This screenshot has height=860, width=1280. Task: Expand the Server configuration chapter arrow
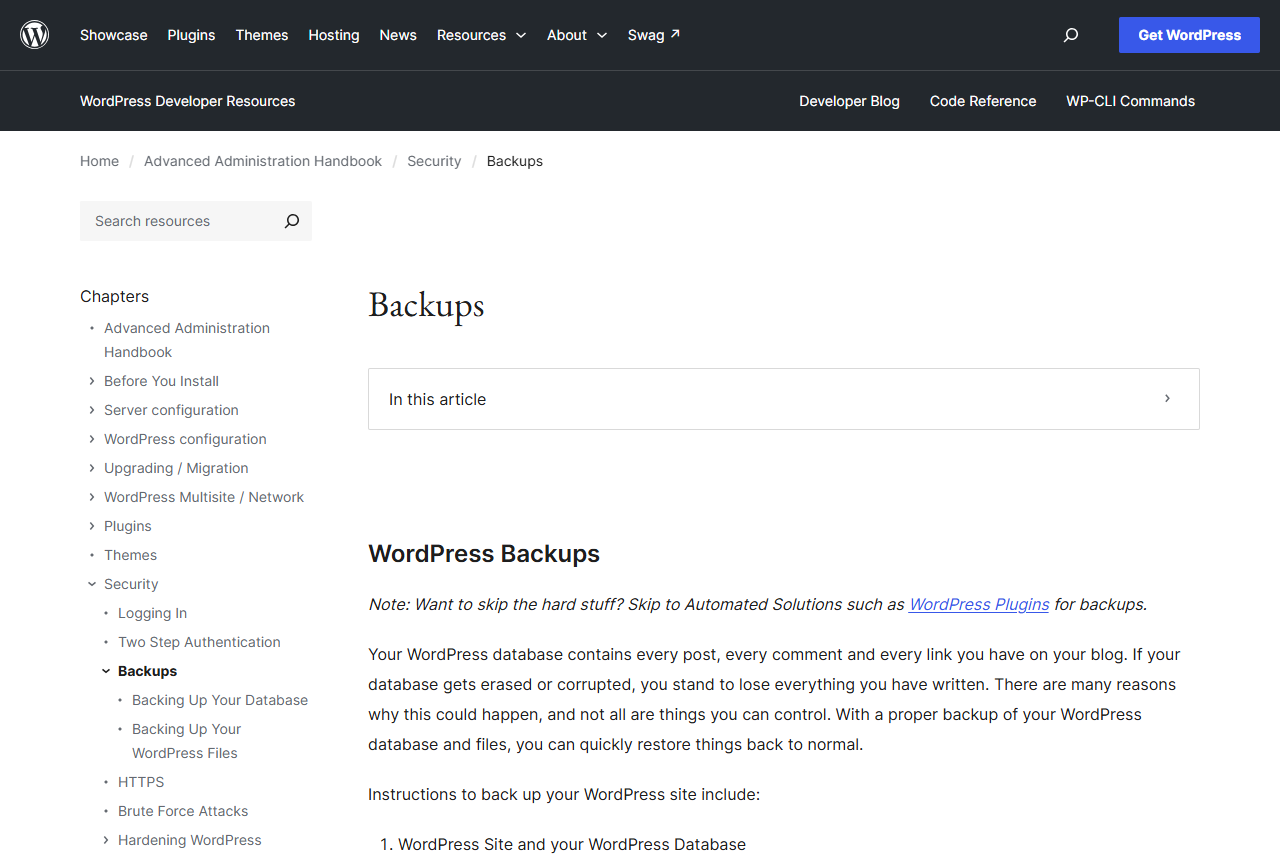[x=92, y=410]
